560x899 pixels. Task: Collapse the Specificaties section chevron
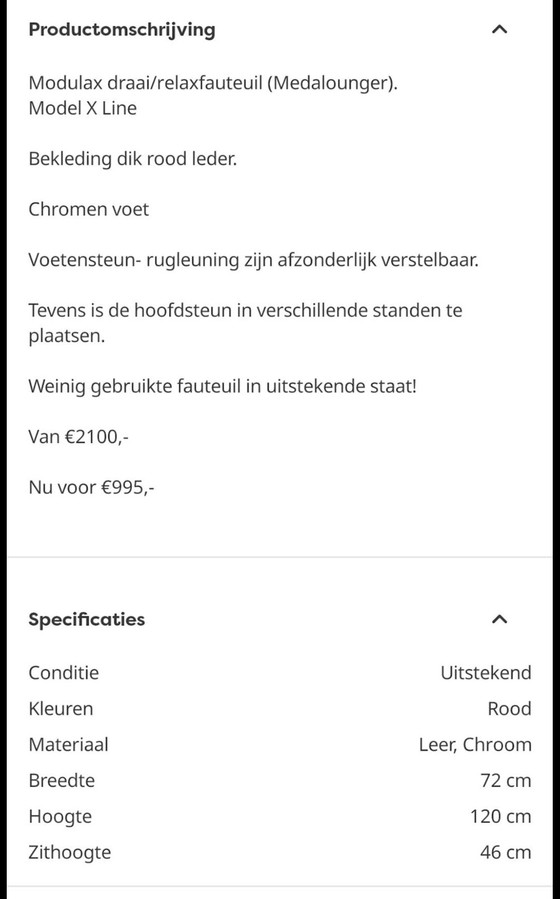pyautogui.click(x=500, y=619)
